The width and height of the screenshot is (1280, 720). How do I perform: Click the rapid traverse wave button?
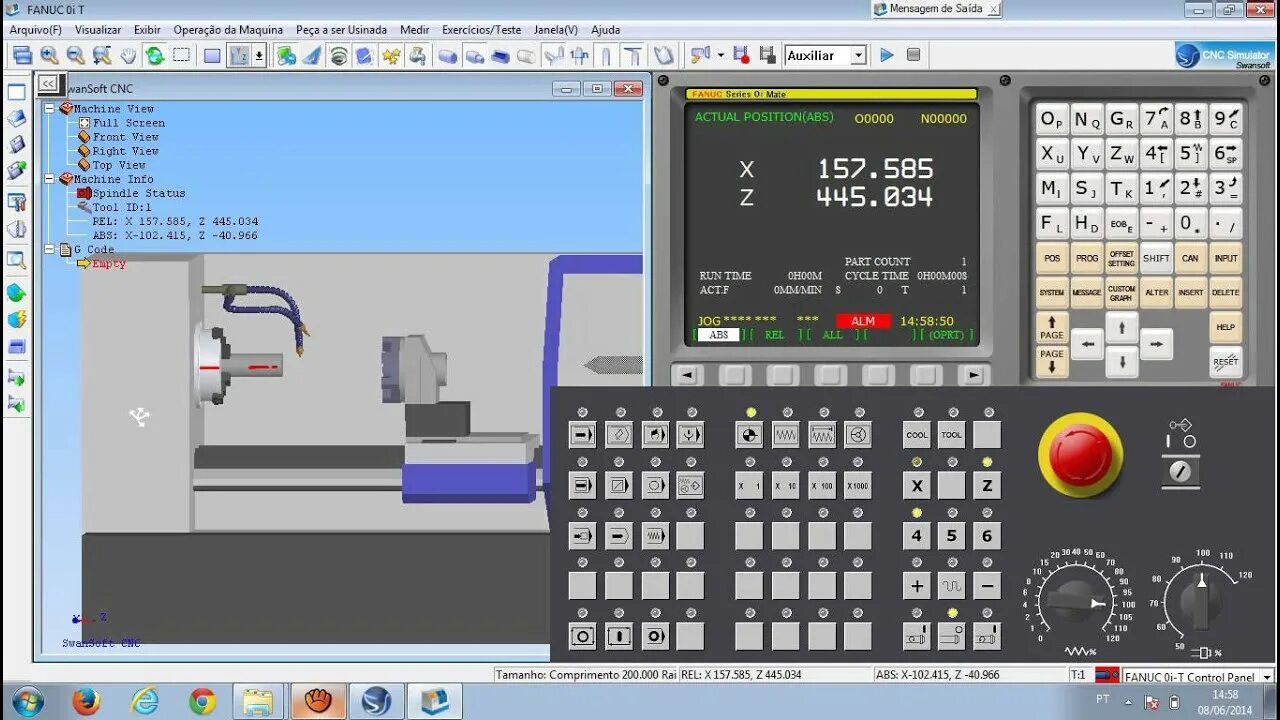951,587
